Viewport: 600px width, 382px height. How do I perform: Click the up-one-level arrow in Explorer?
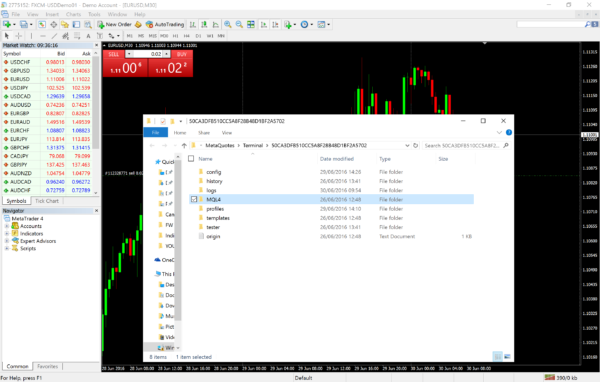pyautogui.click(x=184, y=145)
